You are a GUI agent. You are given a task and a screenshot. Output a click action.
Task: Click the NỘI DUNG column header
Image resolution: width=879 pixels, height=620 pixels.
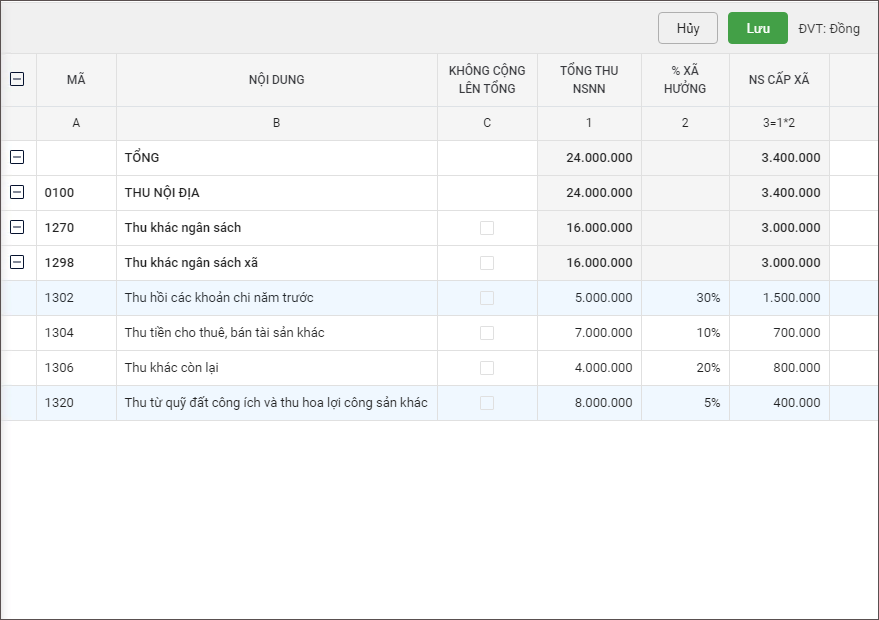(x=276, y=80)
